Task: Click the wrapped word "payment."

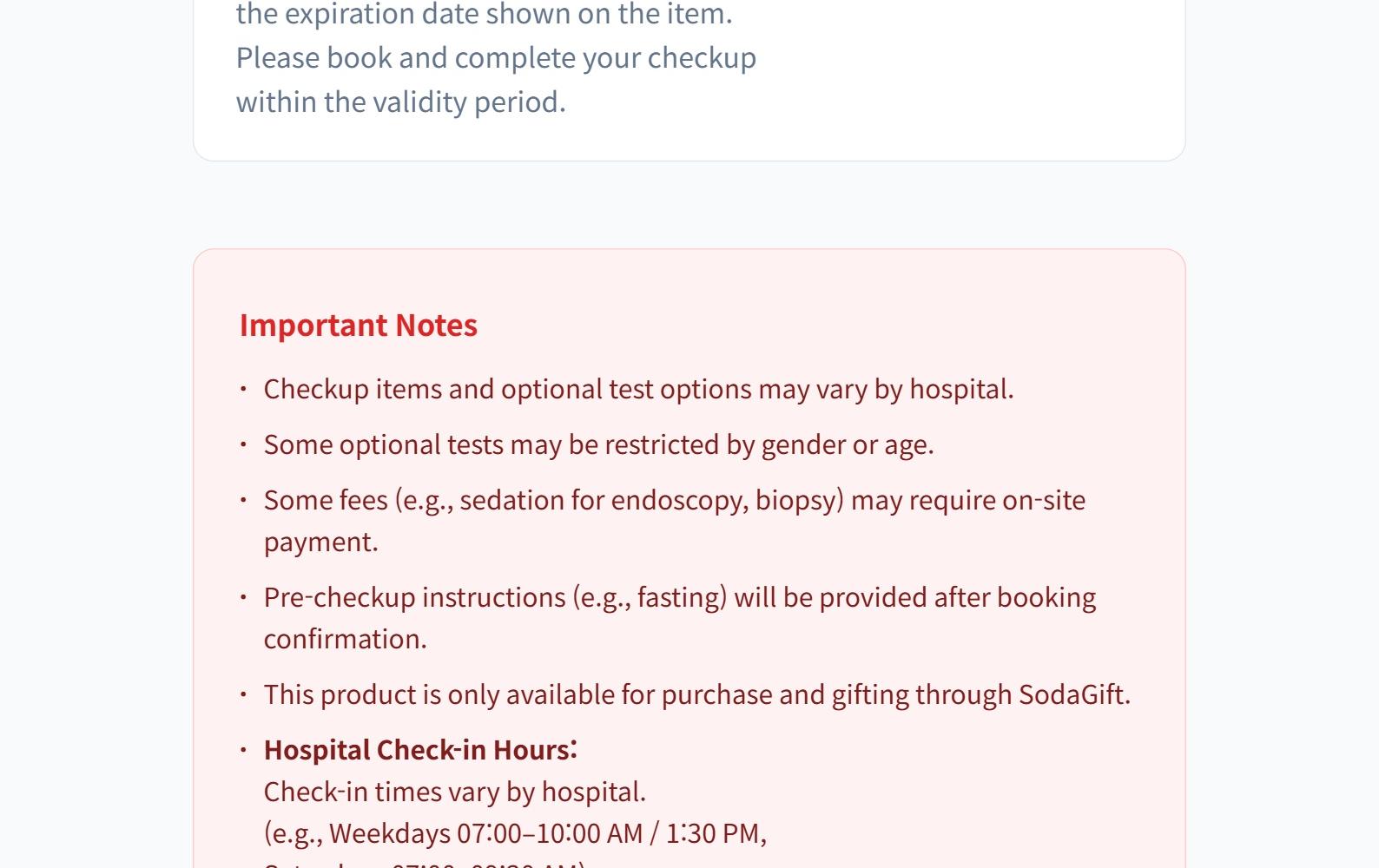Action: tap(320, 542)
